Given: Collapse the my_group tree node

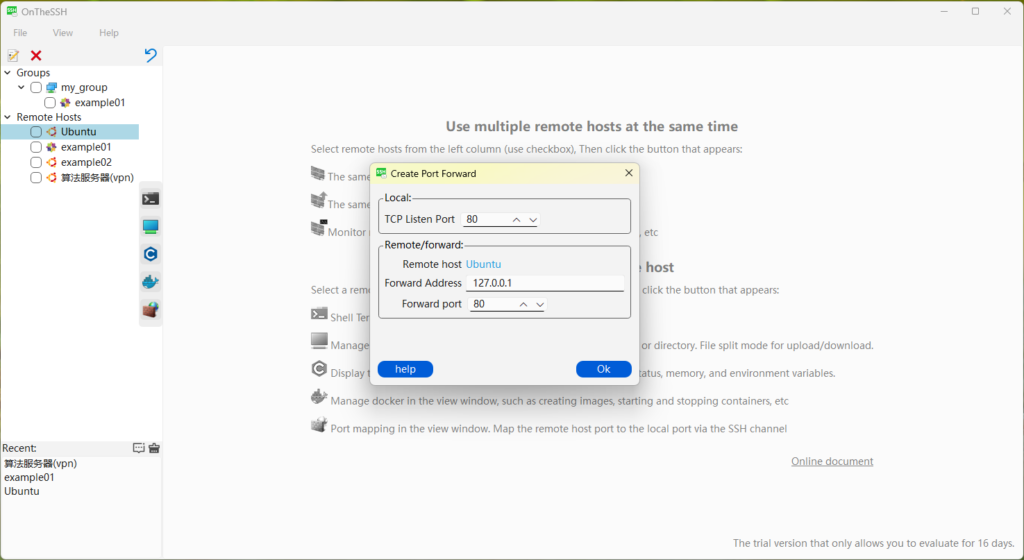Looking at the screenshot, I should (21, 87).
